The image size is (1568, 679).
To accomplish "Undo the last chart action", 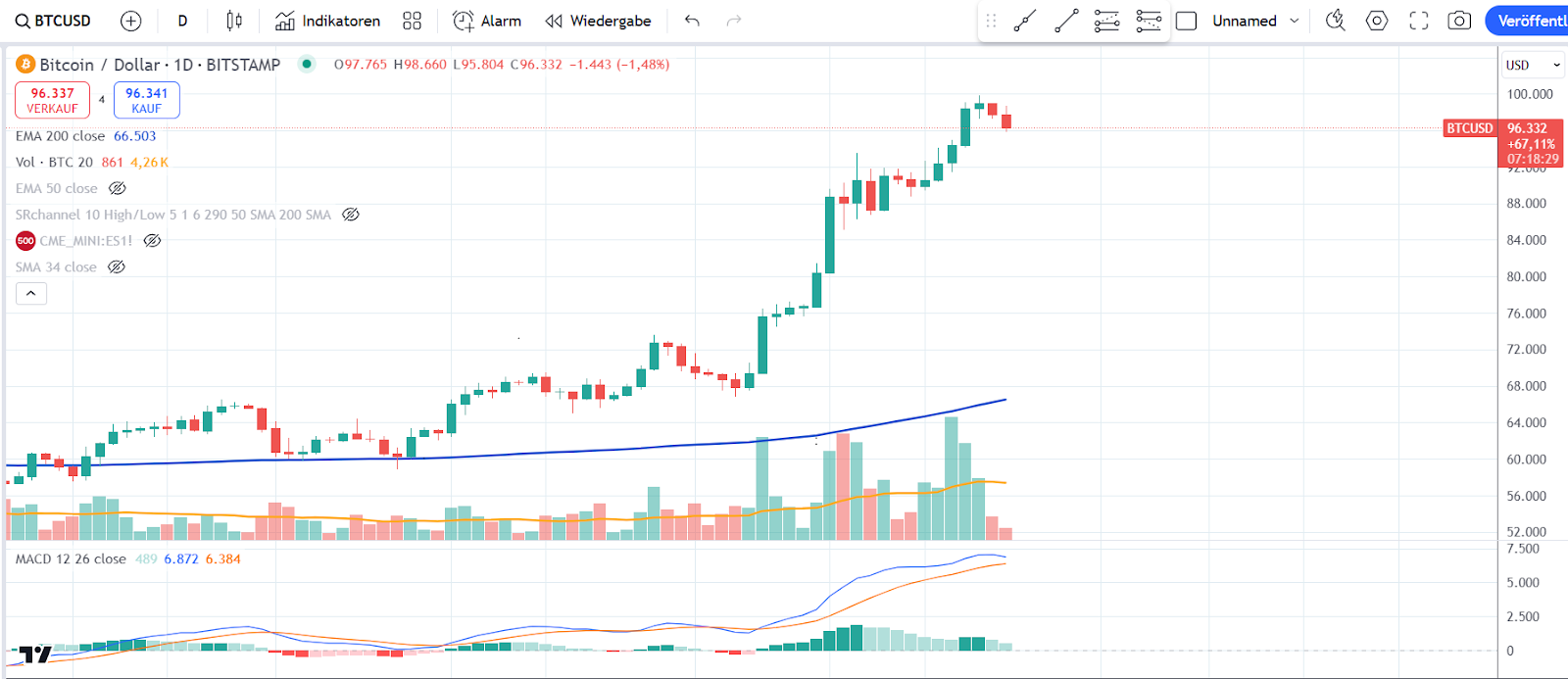I will pos(692,21).
